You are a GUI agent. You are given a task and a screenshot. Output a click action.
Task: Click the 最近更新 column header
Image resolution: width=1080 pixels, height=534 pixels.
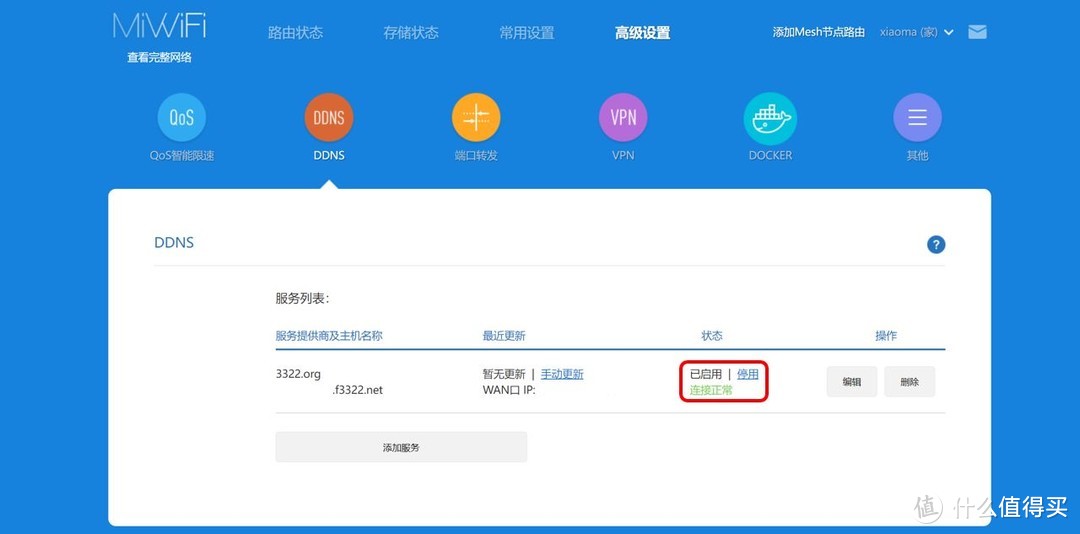pos(504,336)
